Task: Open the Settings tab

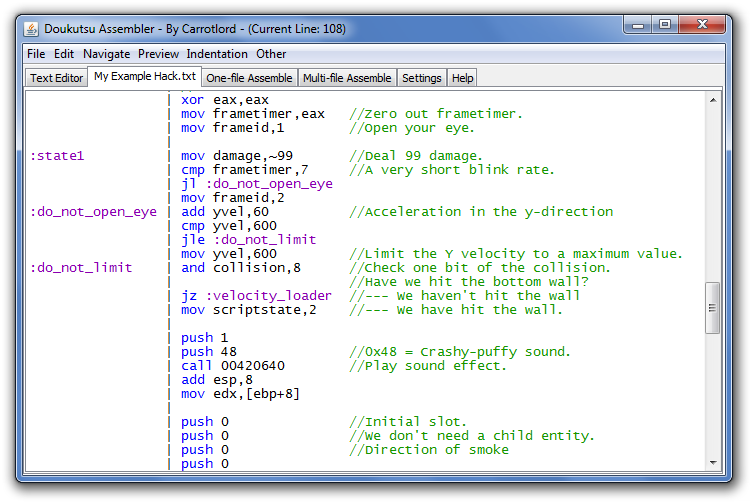Action: (421, 78)
